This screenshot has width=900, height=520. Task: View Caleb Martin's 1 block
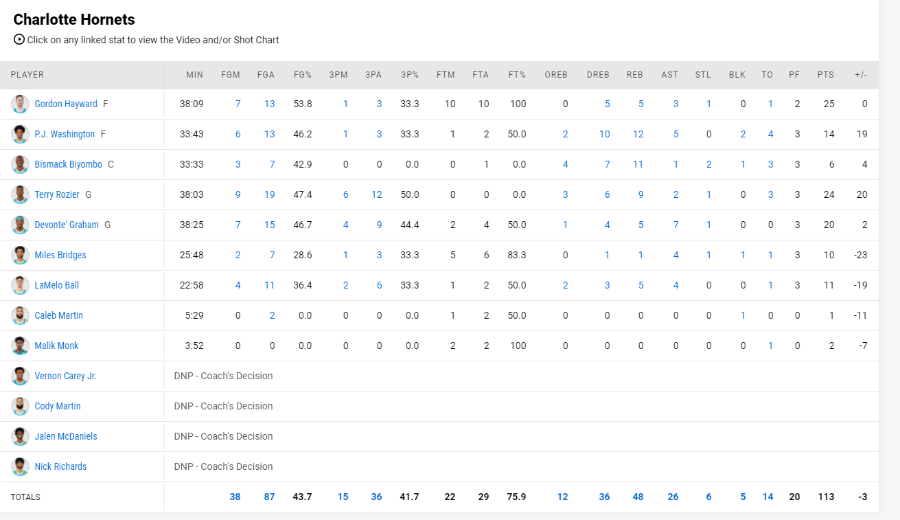coord(743,316)
